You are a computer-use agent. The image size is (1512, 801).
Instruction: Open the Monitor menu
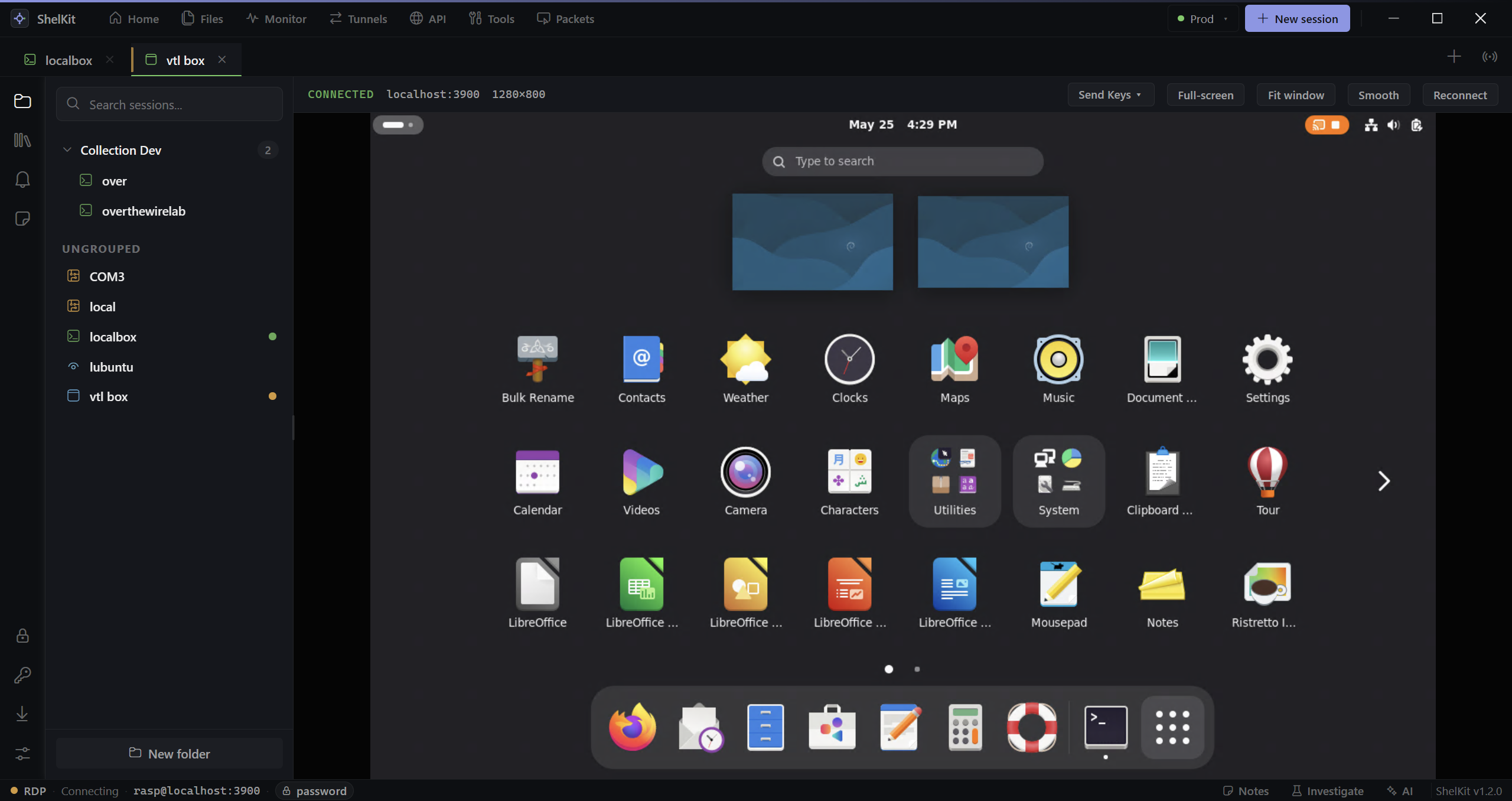coord(276,18)
